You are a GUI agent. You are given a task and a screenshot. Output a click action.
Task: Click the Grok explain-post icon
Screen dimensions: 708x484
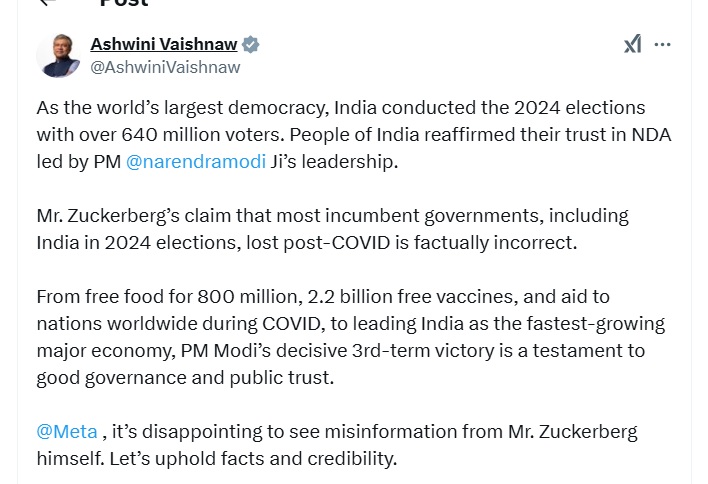(x=633, y=44)
